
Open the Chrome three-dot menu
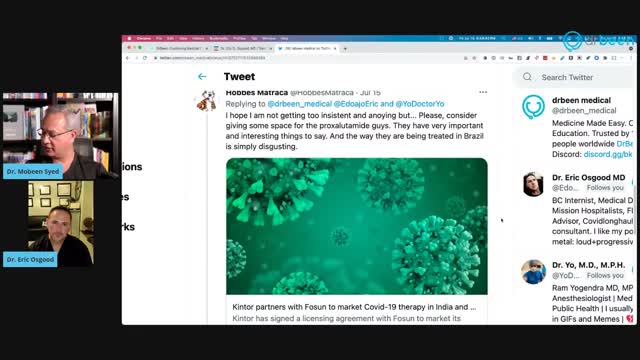[631, 58]
